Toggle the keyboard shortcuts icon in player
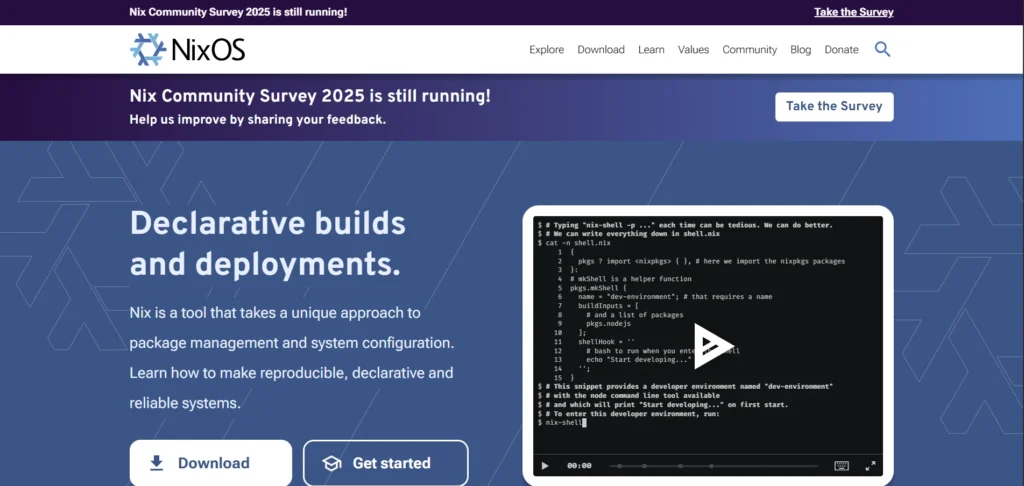Screen dimensions: 1024x486 tap(841, 465)
